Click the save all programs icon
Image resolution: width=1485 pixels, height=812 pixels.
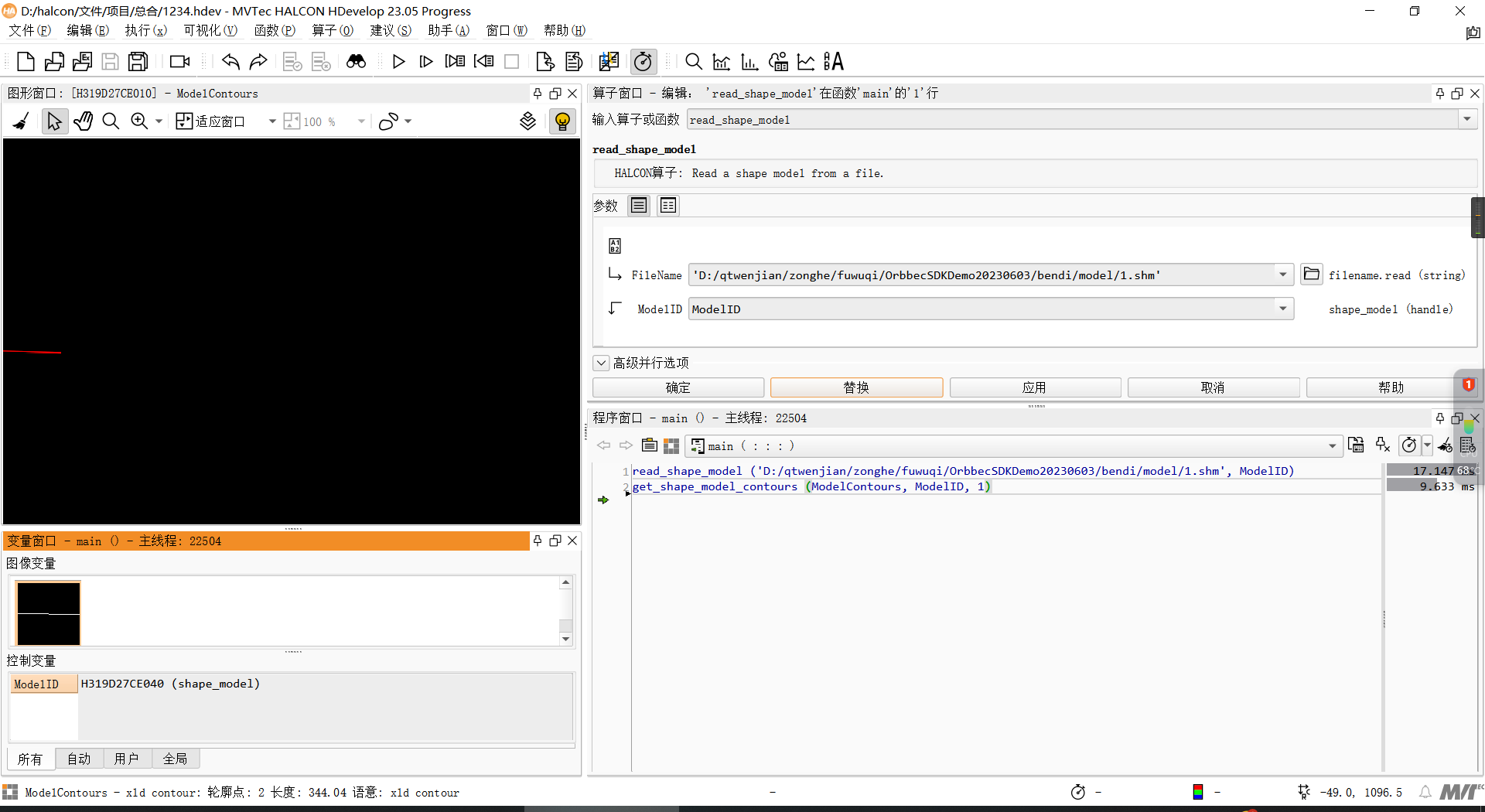pos(138,62)
